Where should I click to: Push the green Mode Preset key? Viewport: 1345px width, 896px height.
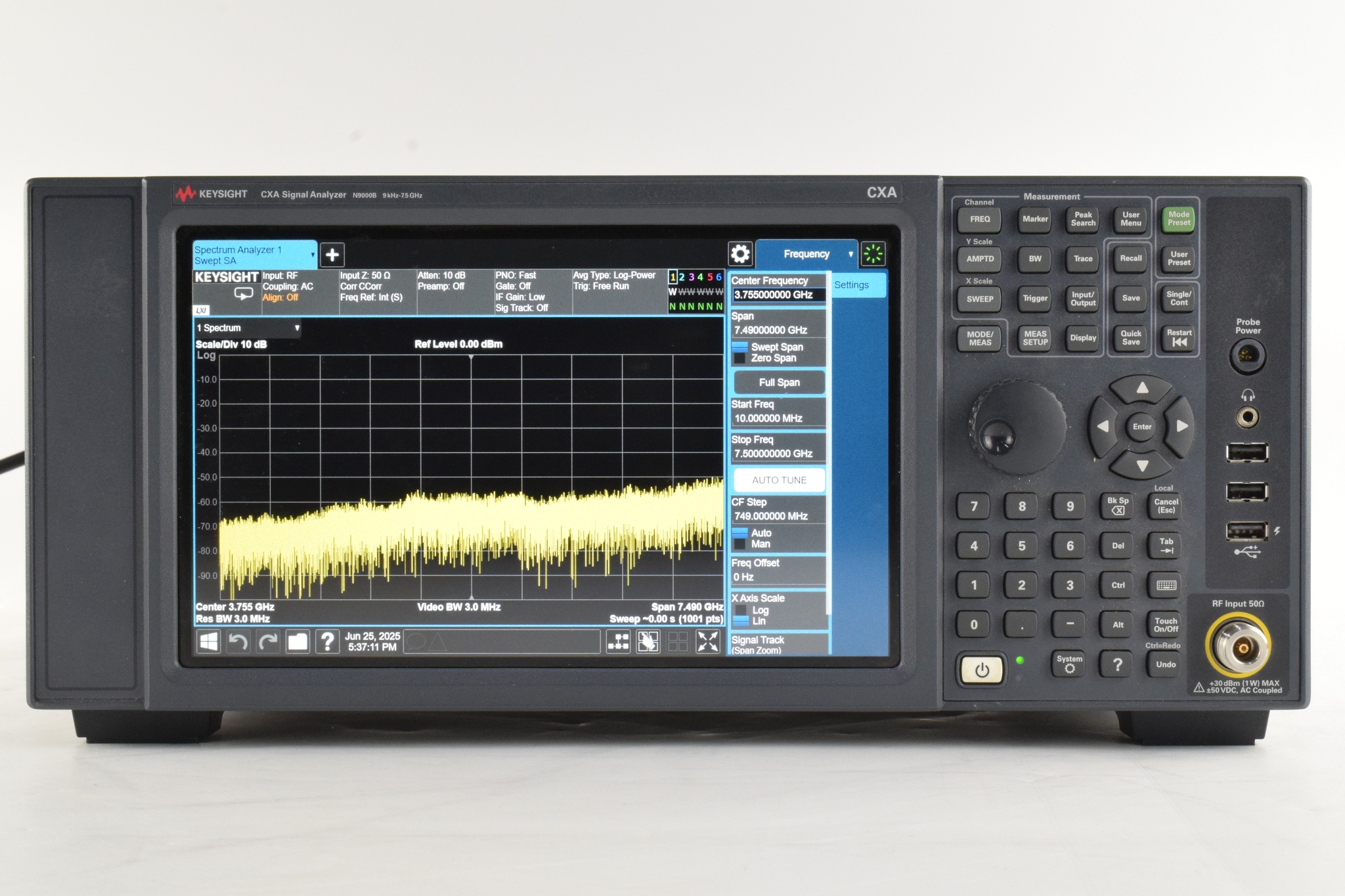click(1179, 219)
